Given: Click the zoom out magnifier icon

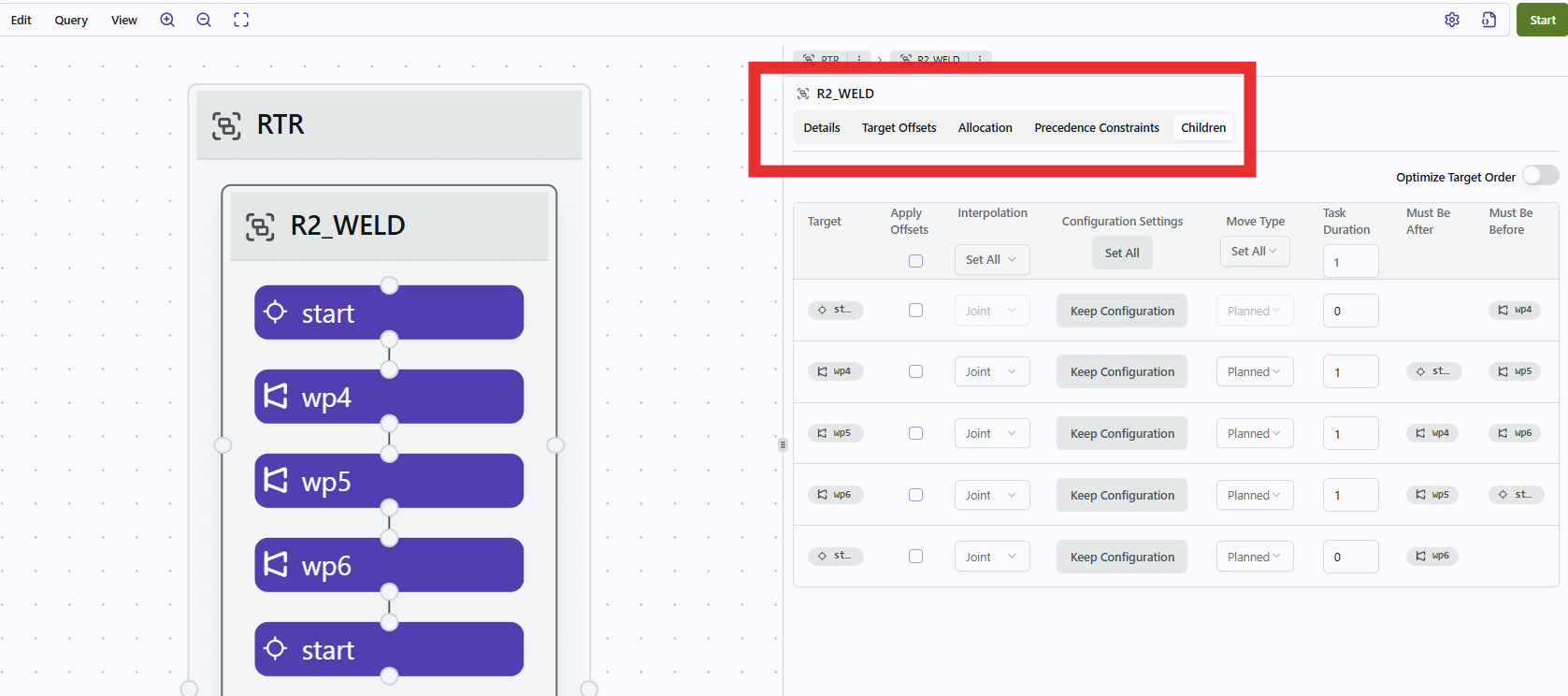Looking at the screenshot, I should click(204, 20).
